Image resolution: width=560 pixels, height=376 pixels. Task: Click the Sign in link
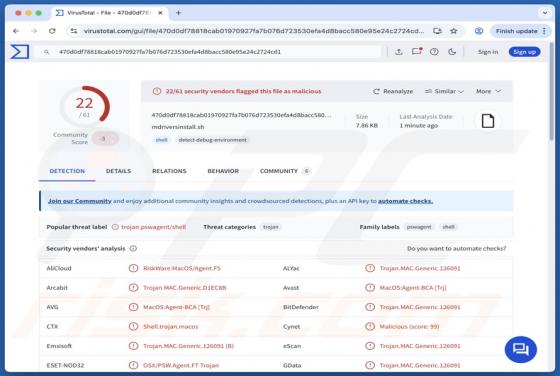(488, 52)
